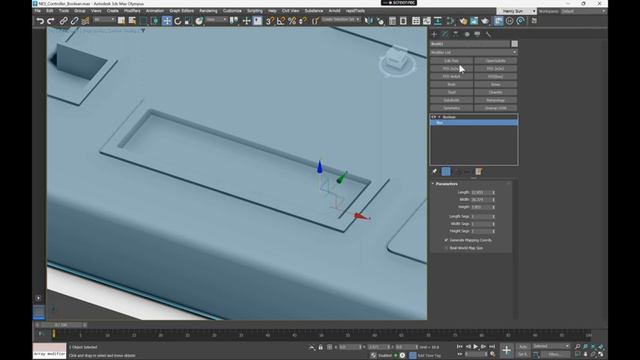This screenshot has width=640, height=360.
Task: Click the ViewCube in viewport
Action: [x=396, y=62]
